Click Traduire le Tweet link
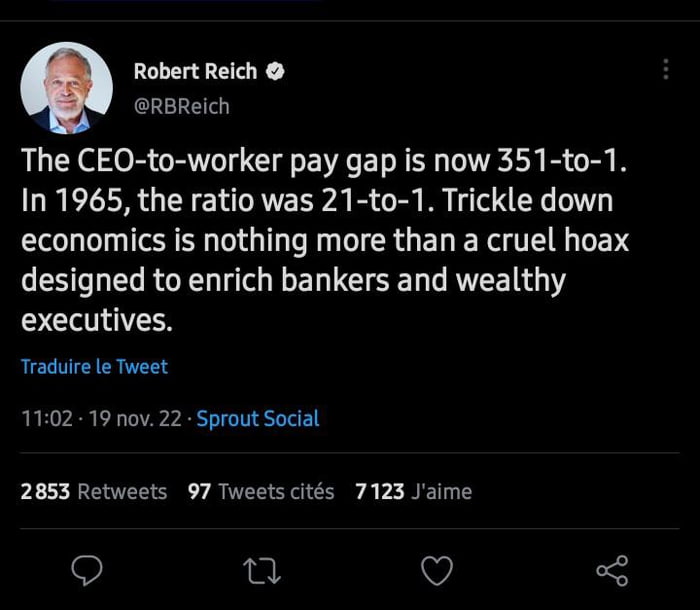Screen dimensions: 700x610 click(94, 367)
